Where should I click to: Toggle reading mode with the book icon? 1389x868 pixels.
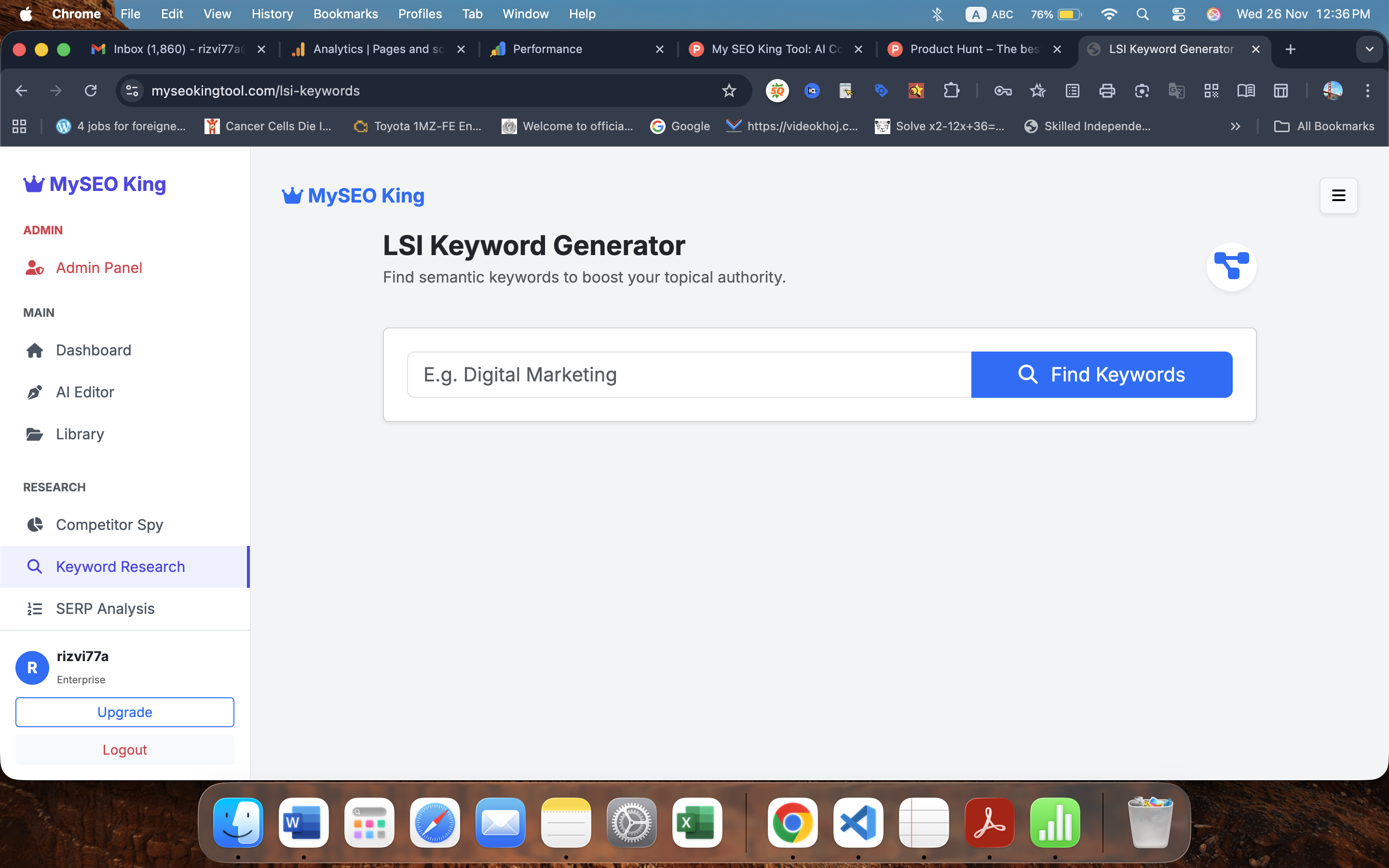point(1247,91)
